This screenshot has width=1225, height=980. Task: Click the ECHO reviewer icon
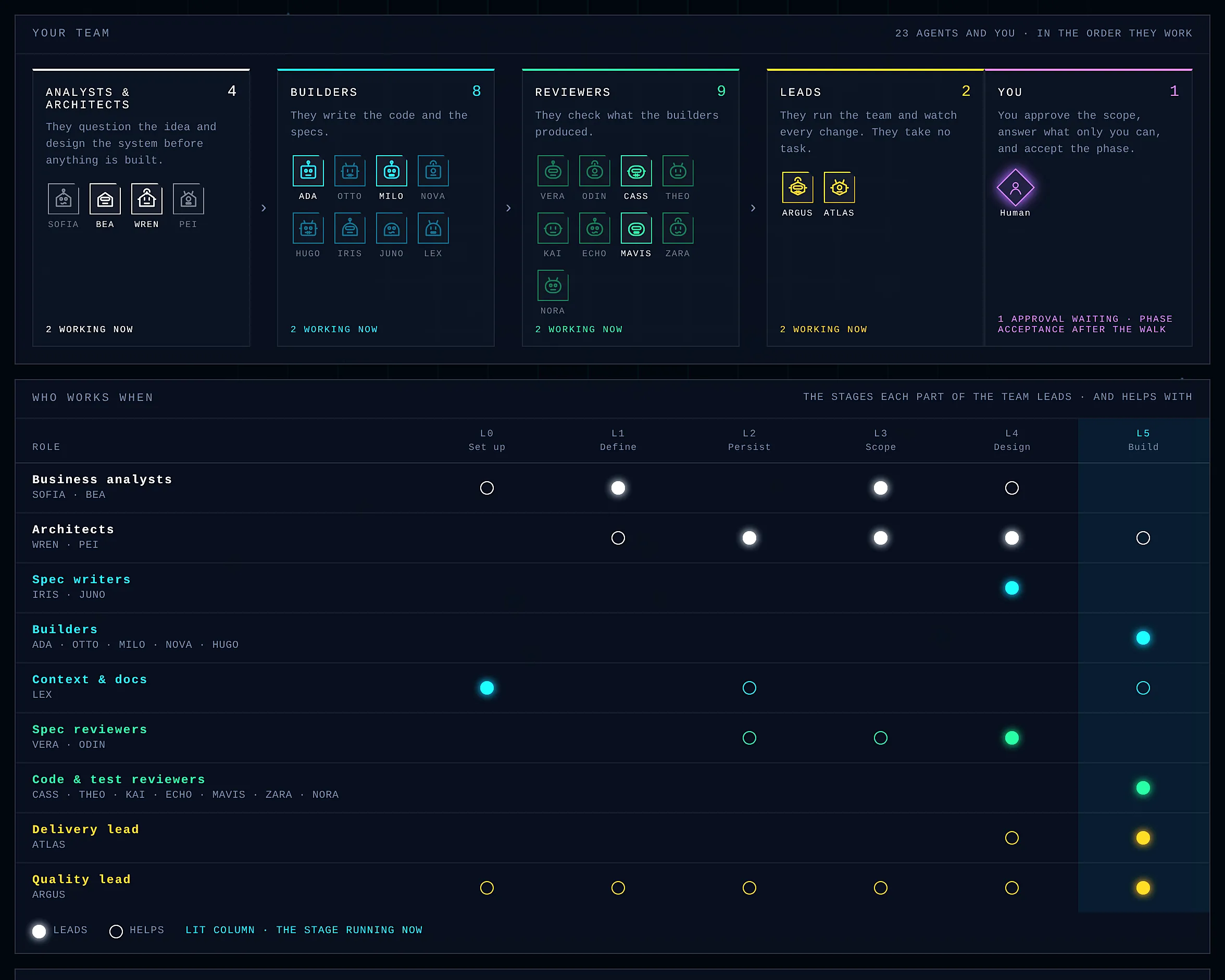594,228
